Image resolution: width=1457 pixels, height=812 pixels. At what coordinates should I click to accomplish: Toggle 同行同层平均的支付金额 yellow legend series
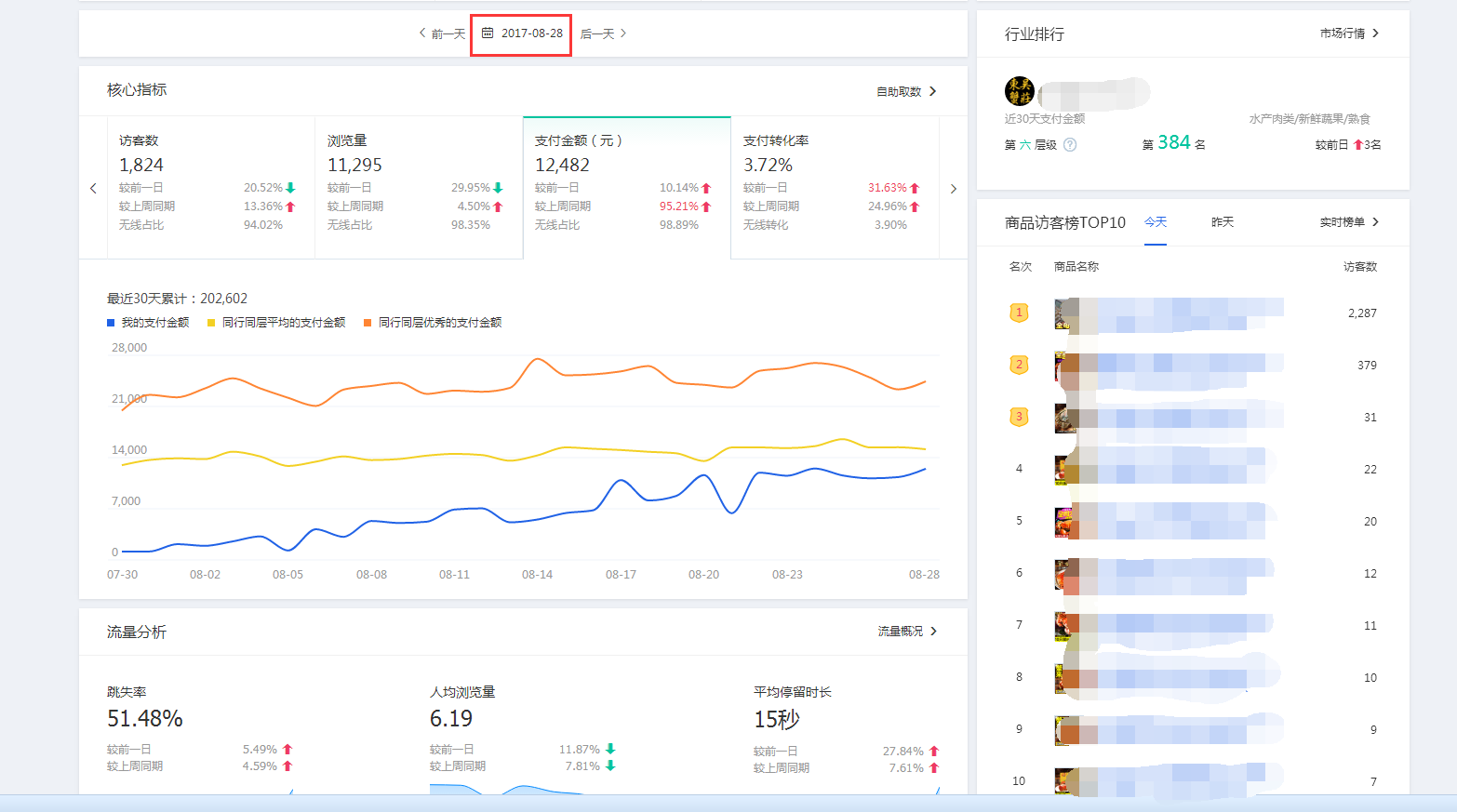tap(276, 323)
